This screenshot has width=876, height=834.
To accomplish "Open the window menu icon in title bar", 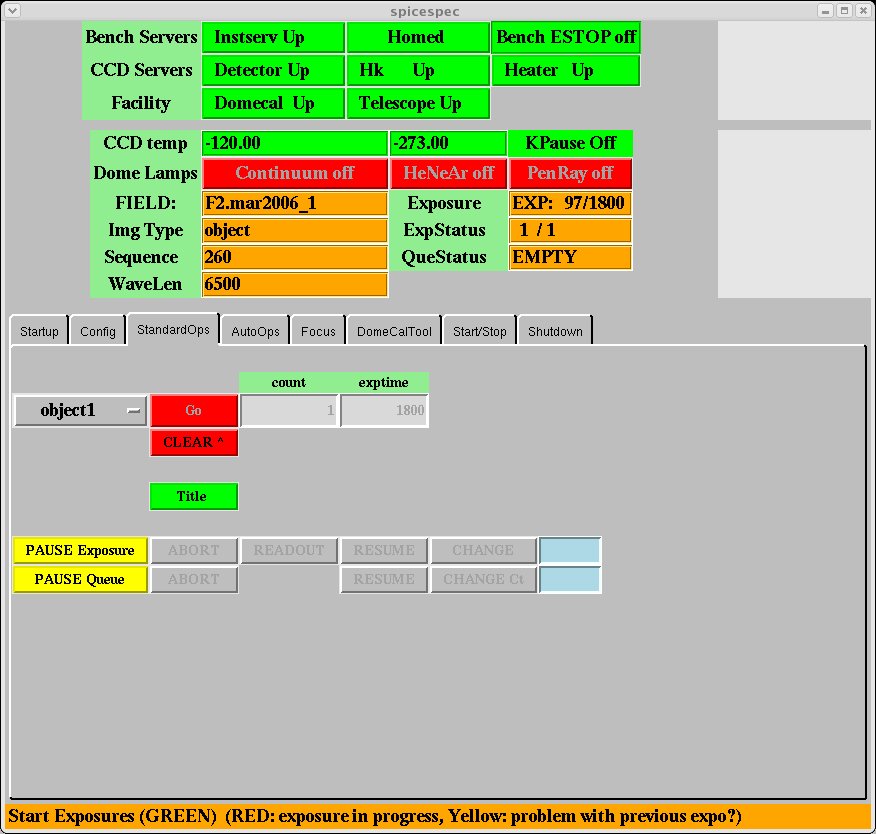I will (12, 10).
